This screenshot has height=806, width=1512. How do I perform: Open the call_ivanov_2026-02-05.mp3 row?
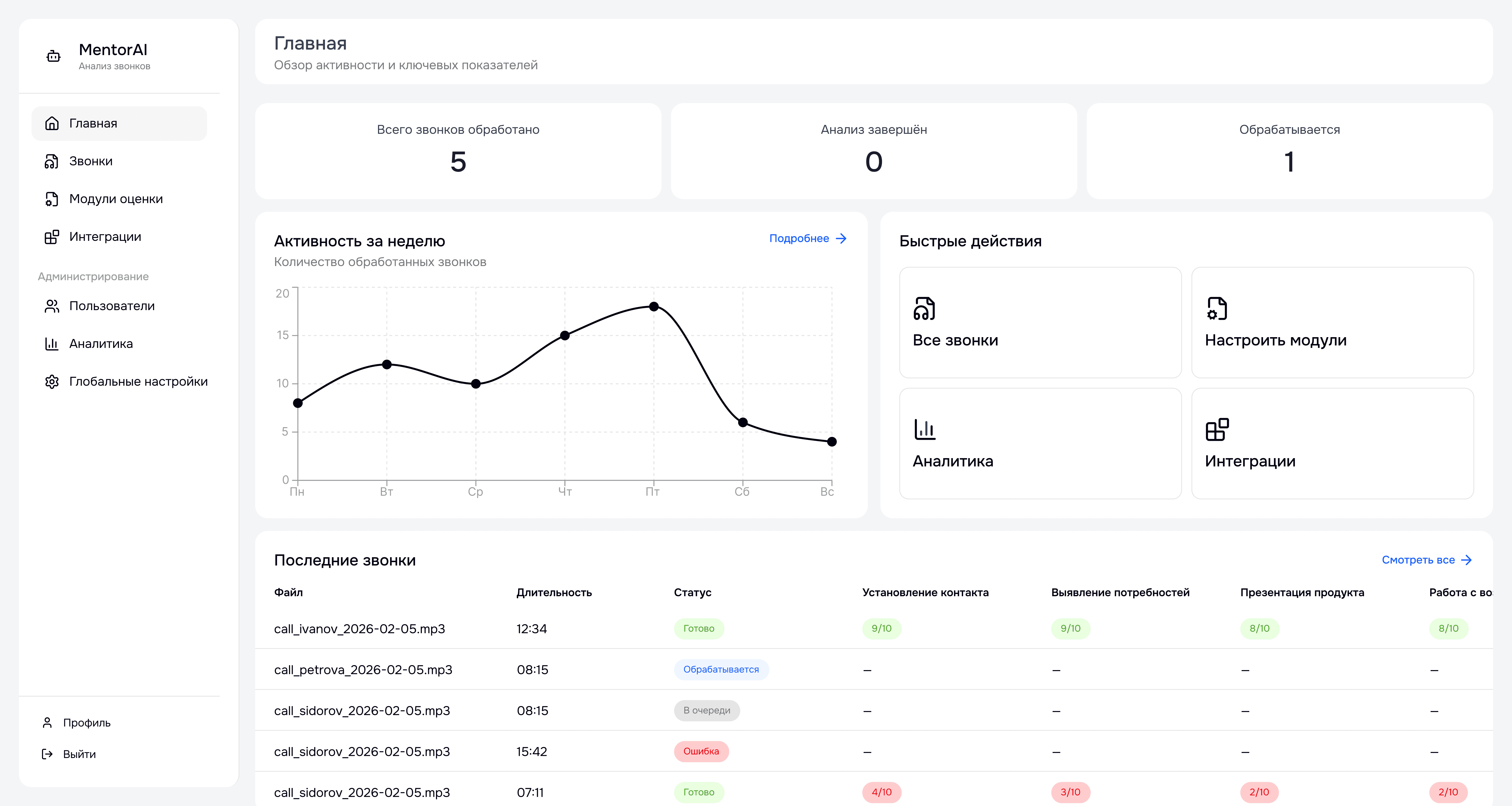(359, 629)
